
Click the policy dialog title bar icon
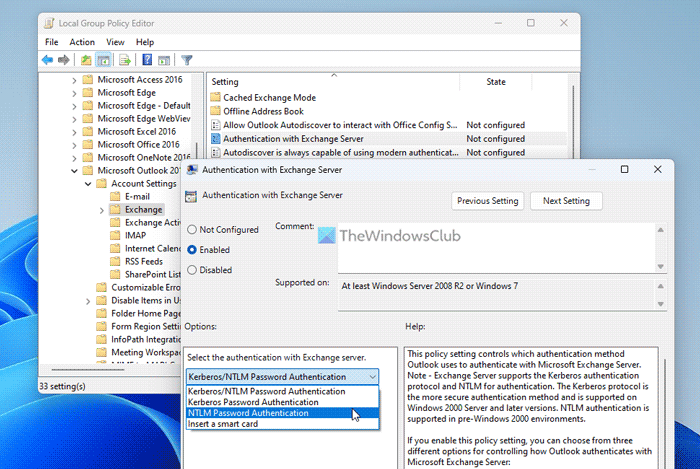pos(192,170)
